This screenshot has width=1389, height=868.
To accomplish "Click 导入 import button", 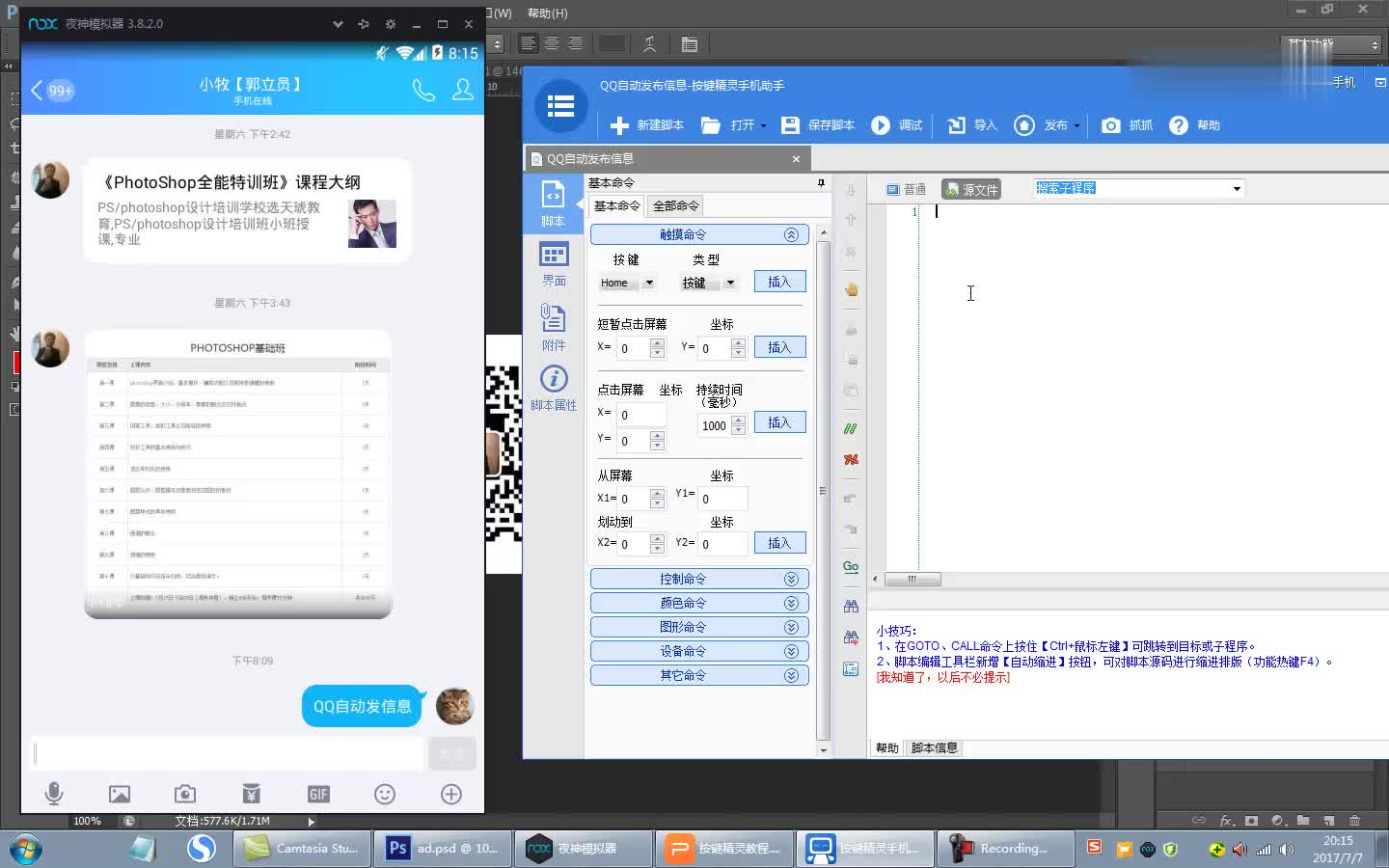I will tap(971, 125).
